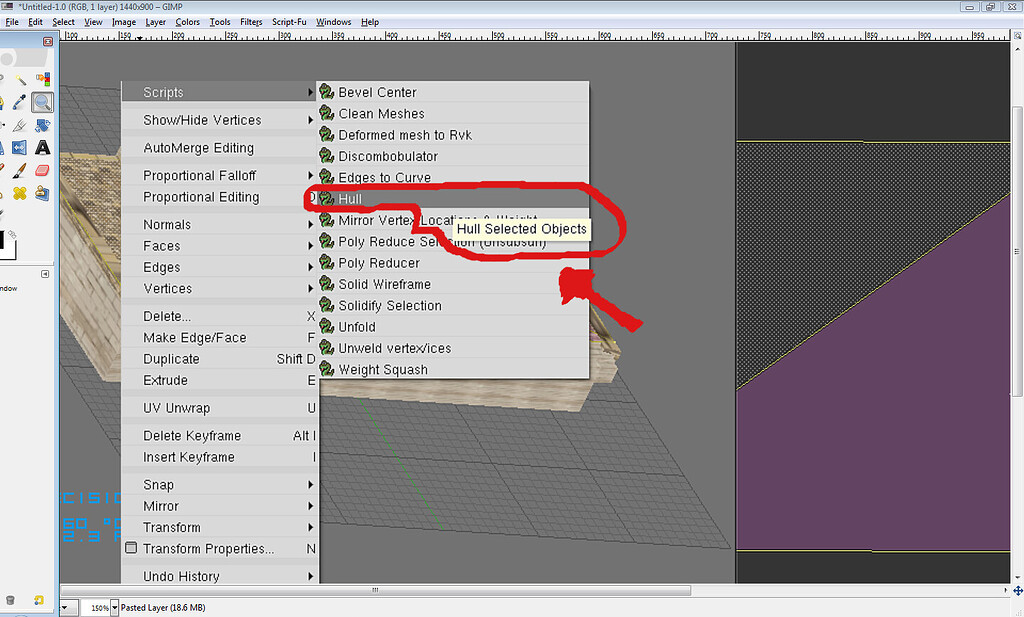The height and width of the screenshot is (617, 1024).
Task: Select Hull from the Scripts submenu
Action: point(352,198)
